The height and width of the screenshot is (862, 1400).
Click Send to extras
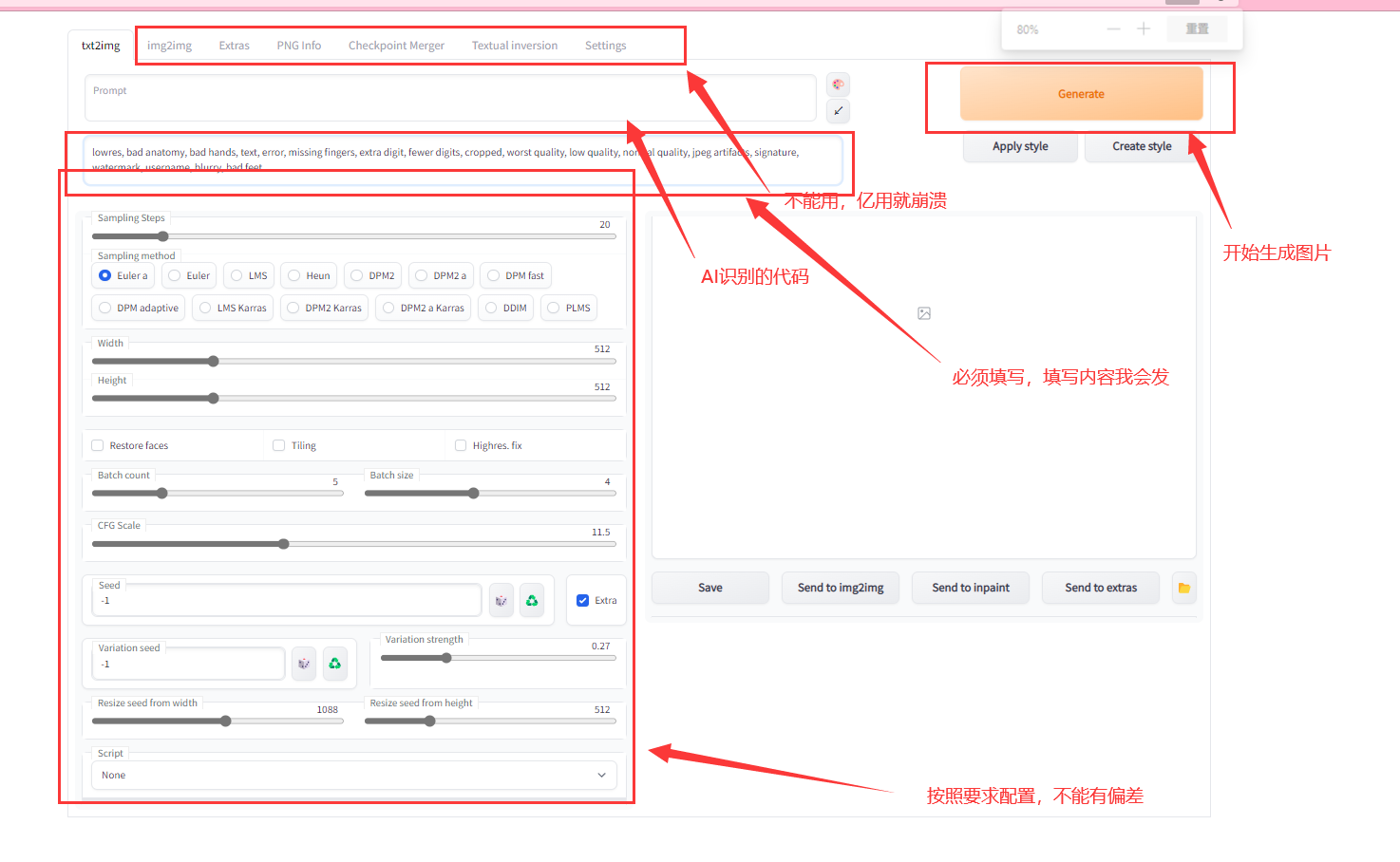pos(1101,588)
